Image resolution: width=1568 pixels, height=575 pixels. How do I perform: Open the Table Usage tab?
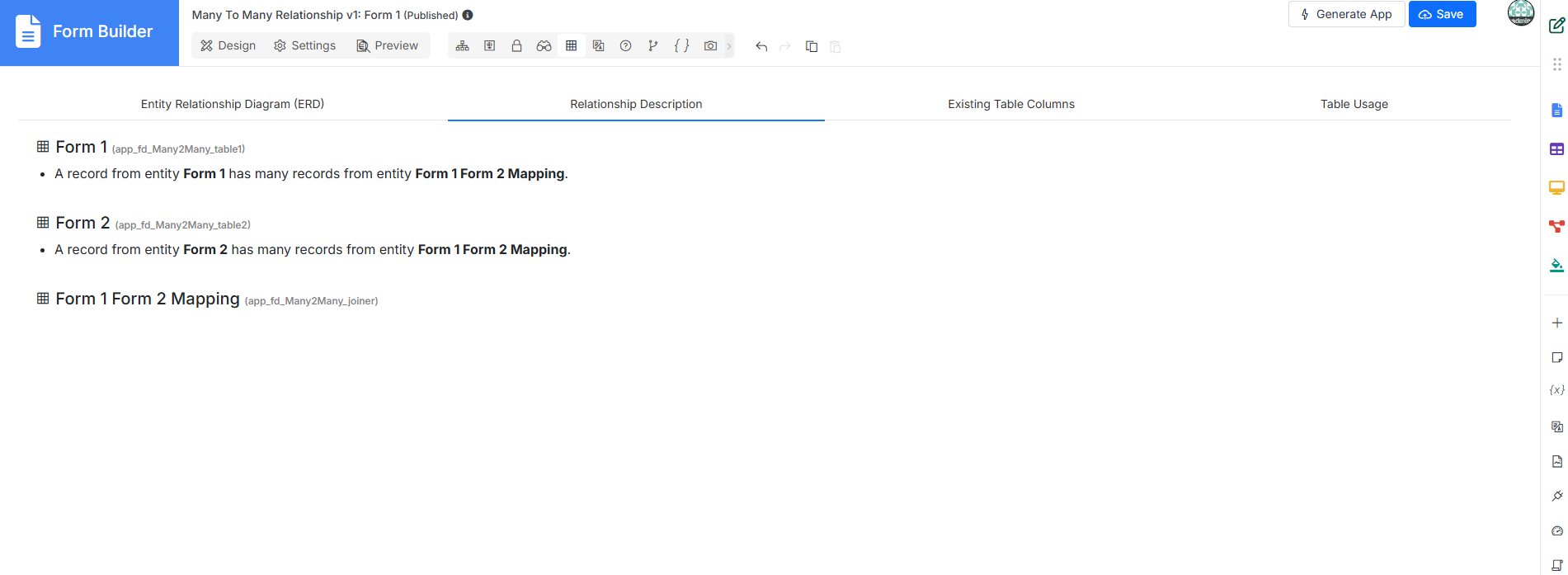[x=1354, y=104]
